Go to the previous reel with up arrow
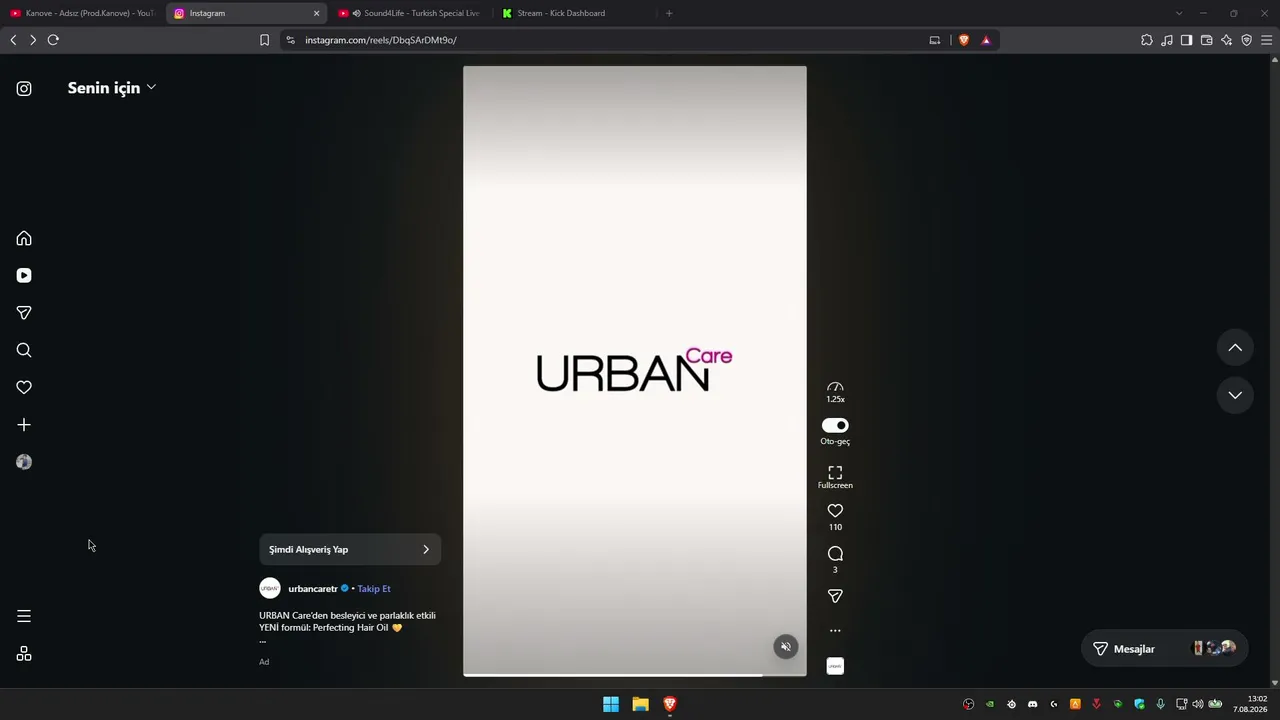This screenshot has width=1280, height=720. point(1235,348)
